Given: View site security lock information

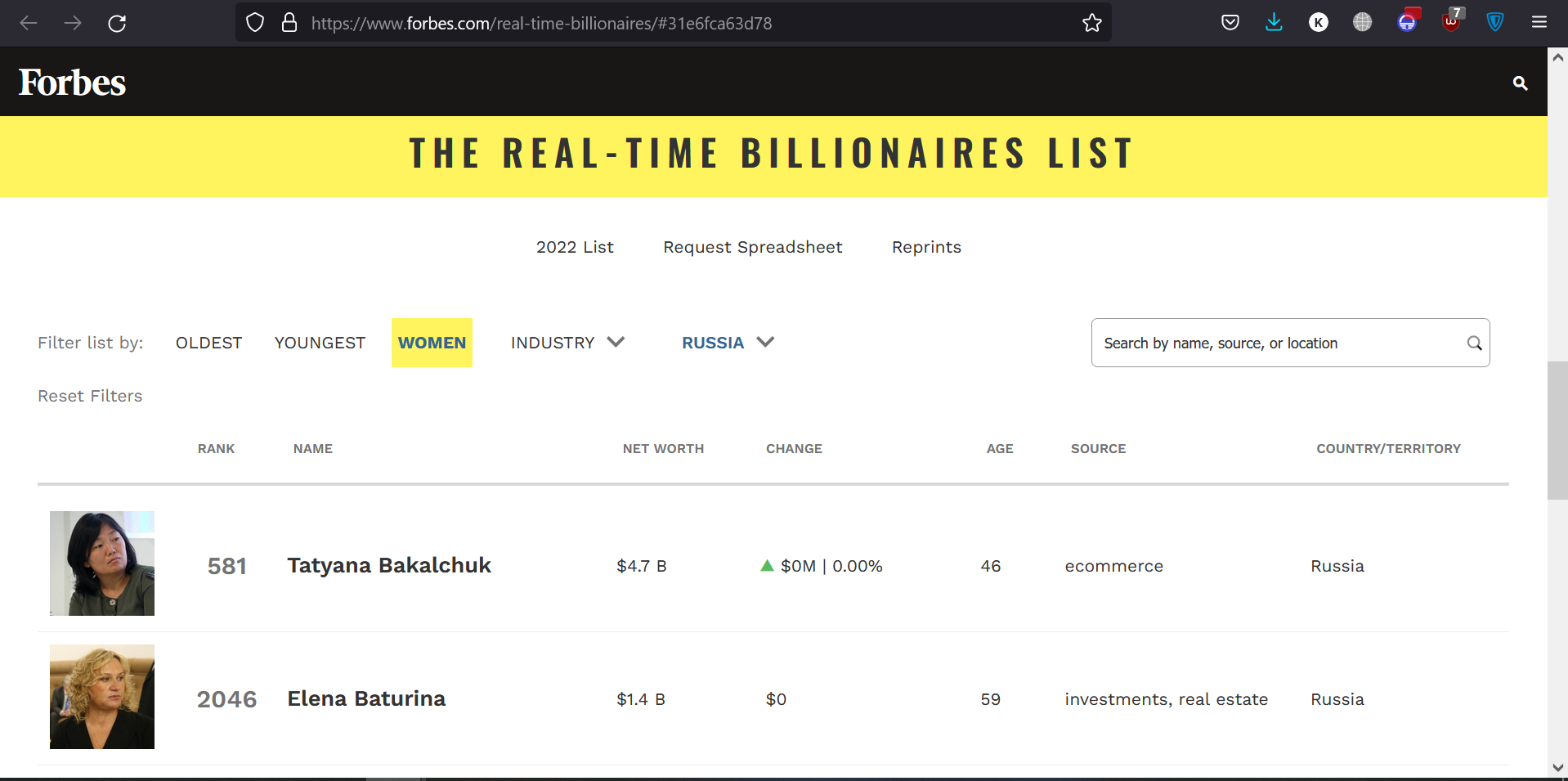Looking at the screenshot, I should [289, 23].
